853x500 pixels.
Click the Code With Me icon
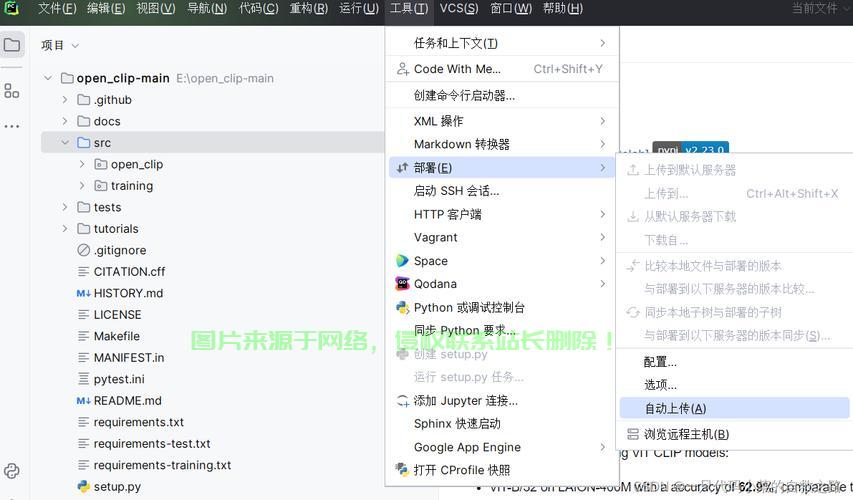click(402, 69)
